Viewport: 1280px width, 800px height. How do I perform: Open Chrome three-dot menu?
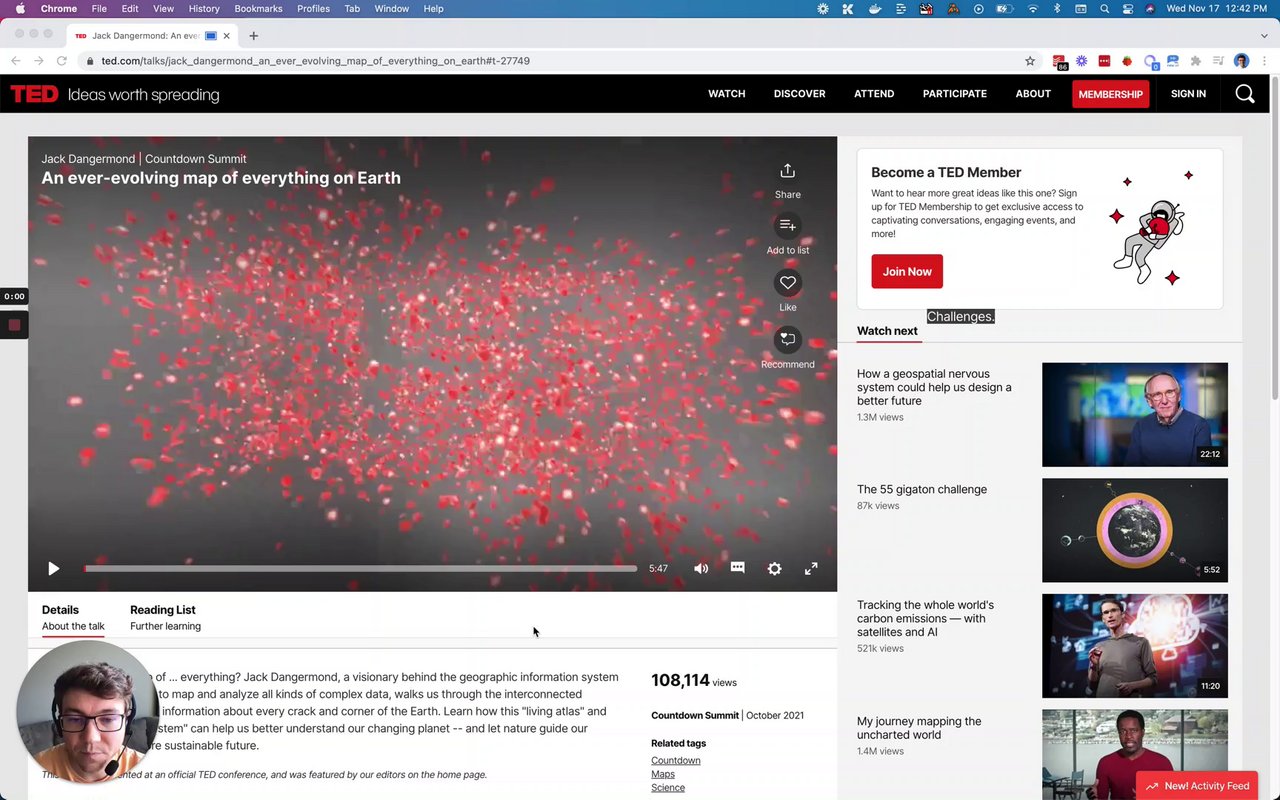pyautogui.click(x=1264, y=61)
